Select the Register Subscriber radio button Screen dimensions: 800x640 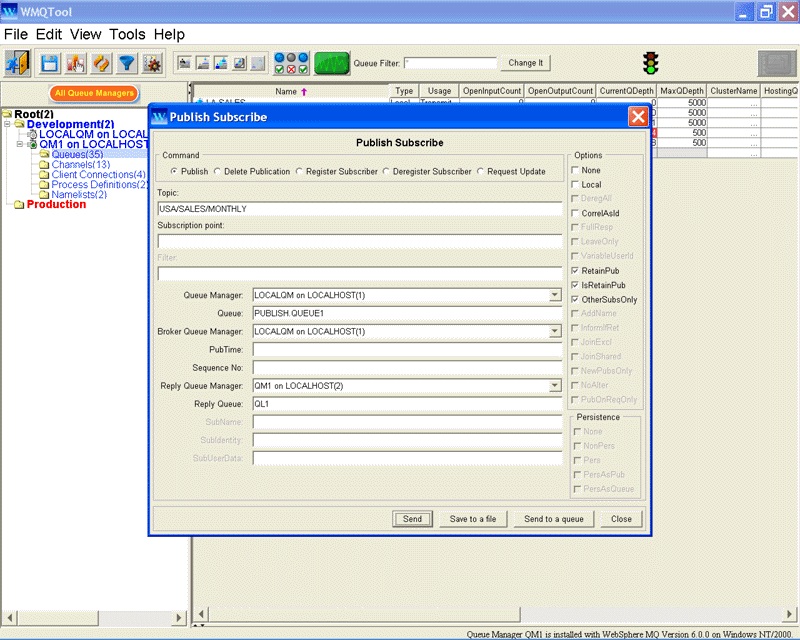pyautogui.click(x=299, y=171)
